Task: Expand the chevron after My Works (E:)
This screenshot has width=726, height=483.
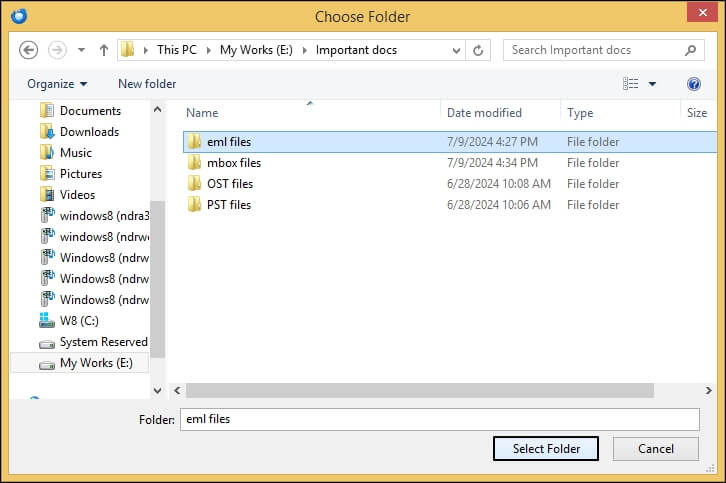Action: tap(305, 50)
